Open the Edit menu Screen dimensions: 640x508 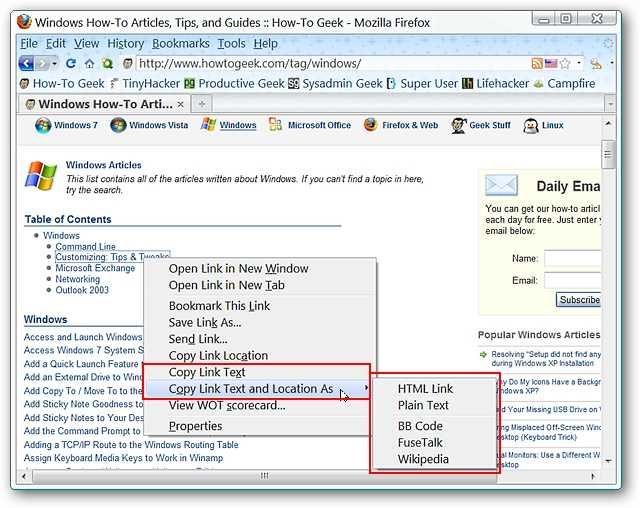click(56, 43)
